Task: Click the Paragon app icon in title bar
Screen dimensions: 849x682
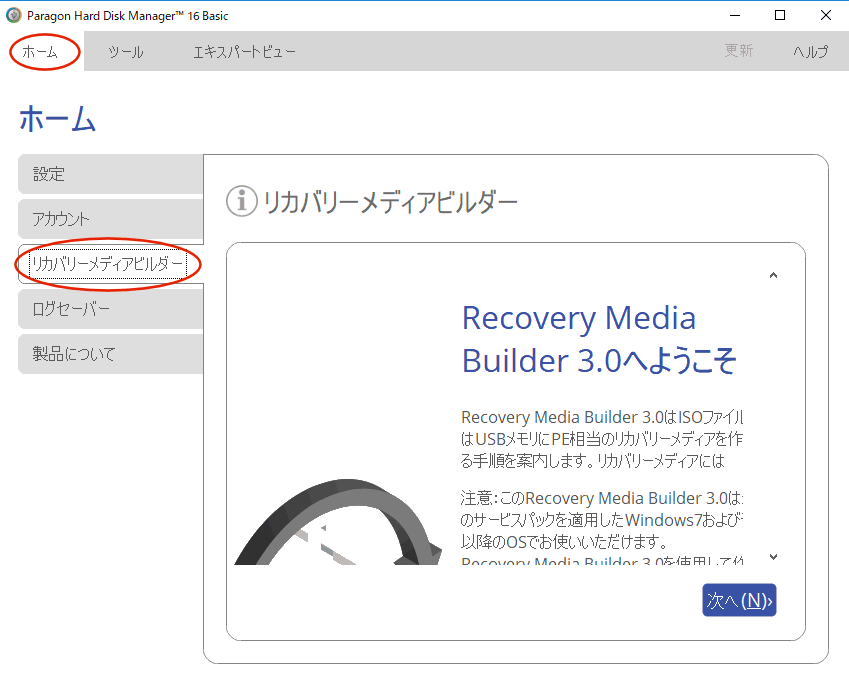Action: 14,15
